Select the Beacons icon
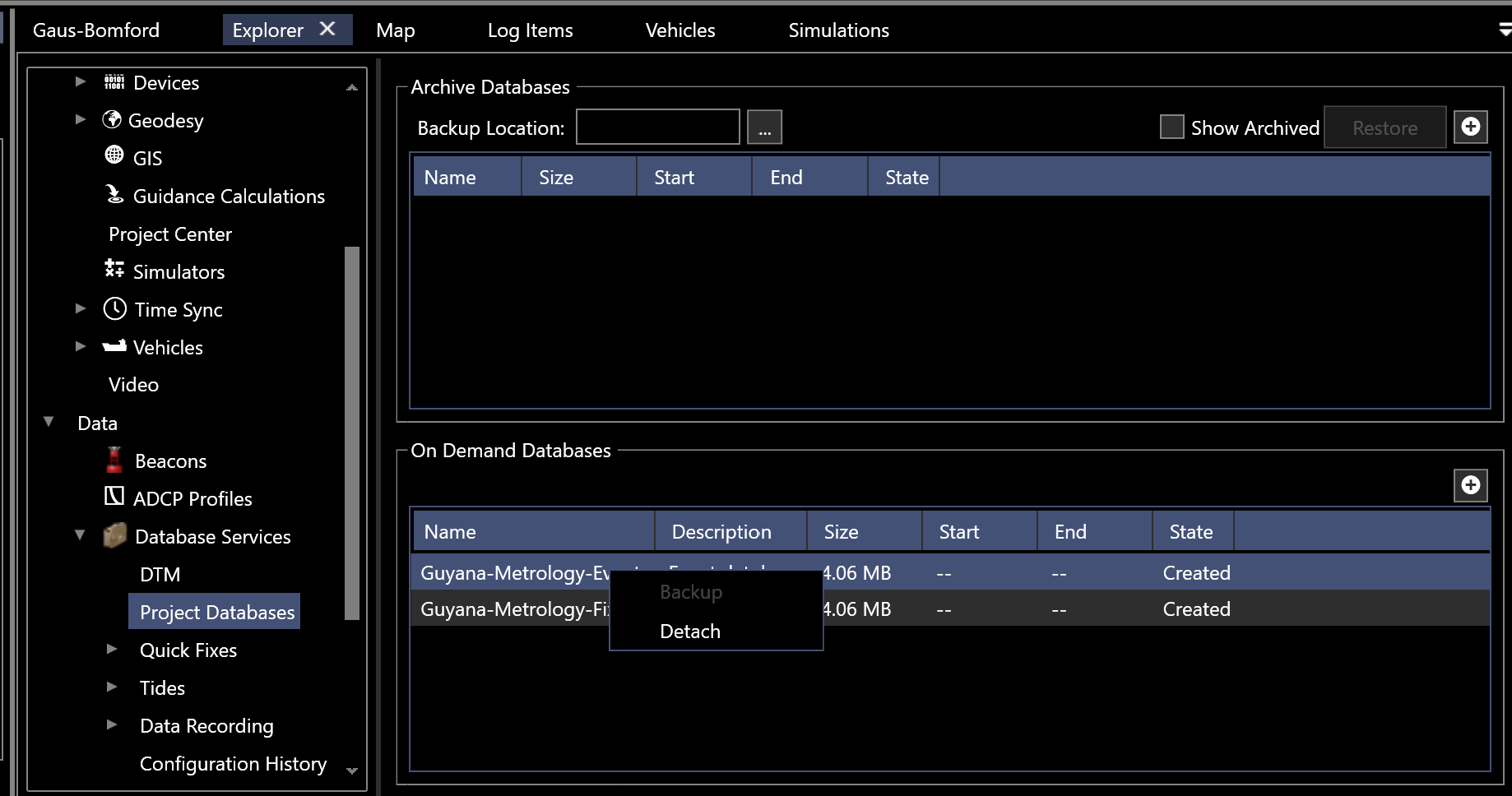This screenshot has width=1512, height=796. tap(114, 460)
